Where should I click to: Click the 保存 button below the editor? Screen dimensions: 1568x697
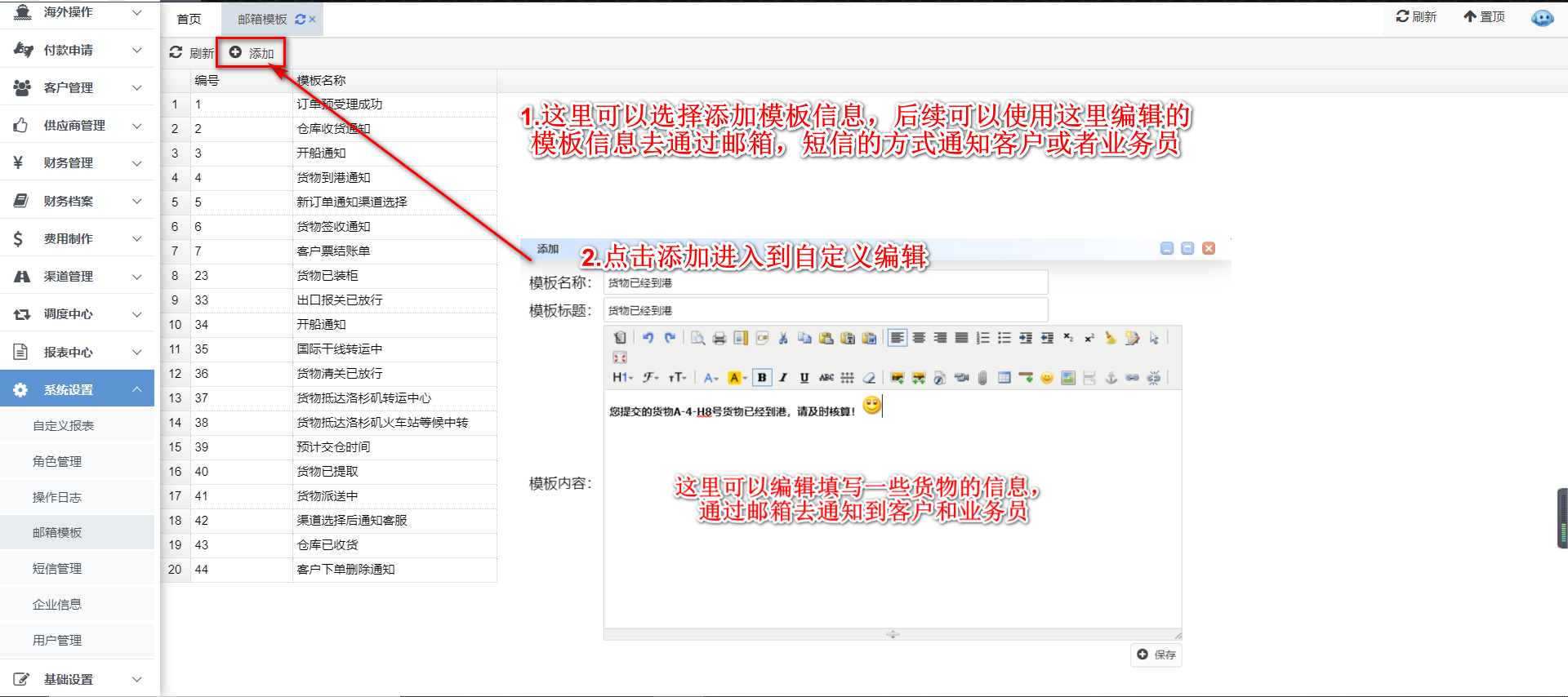pos(1156,655)
